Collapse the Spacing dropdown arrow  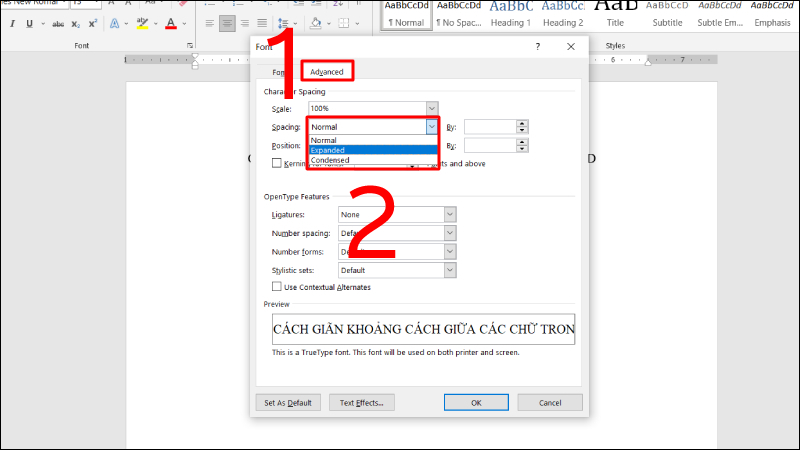pos(432,127)
